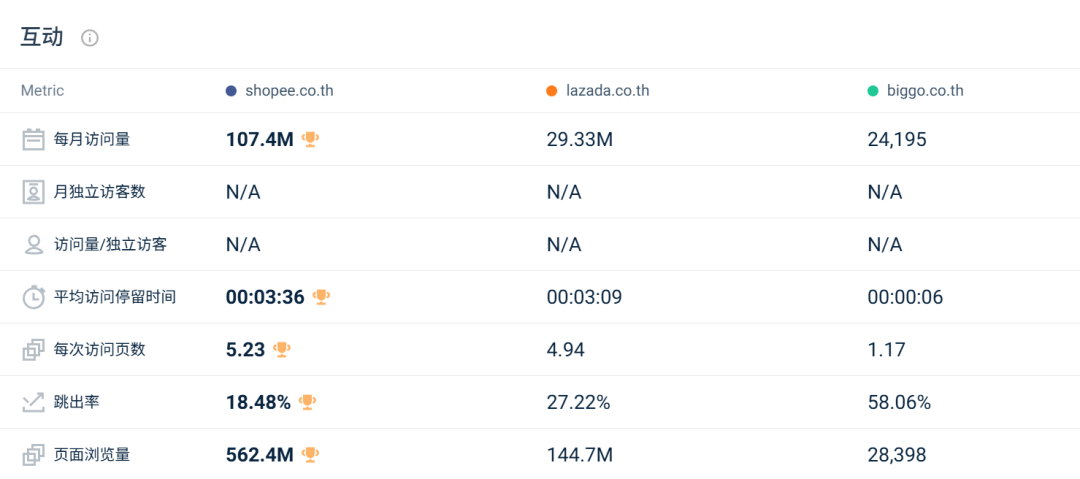The image size is (1080, 479).
Task: Click the person icon for 访问量/独立访客
Action: 34,245
